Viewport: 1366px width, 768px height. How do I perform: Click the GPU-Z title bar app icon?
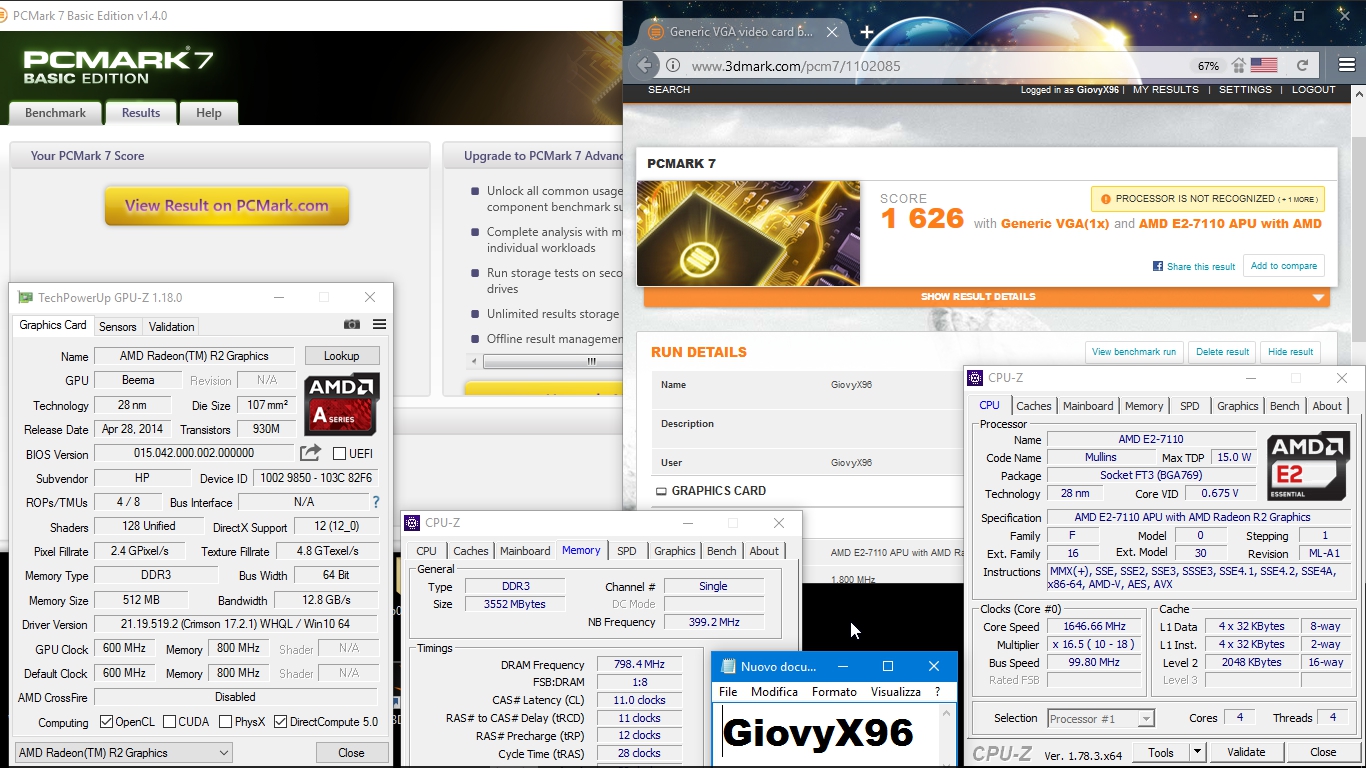(x=25, y=297)
